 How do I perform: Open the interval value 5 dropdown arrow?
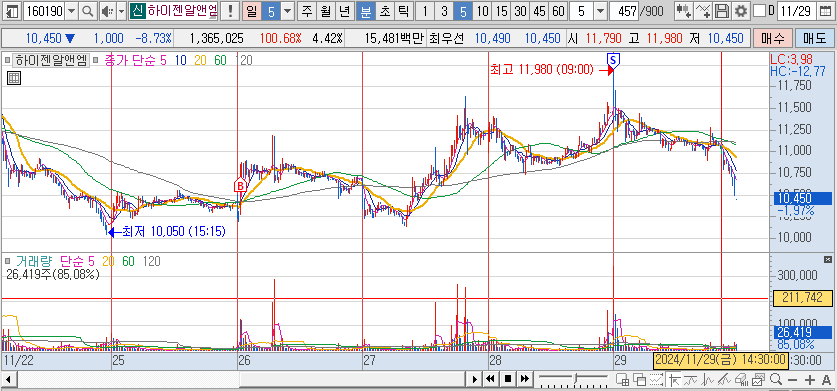(x=601, y=11)
